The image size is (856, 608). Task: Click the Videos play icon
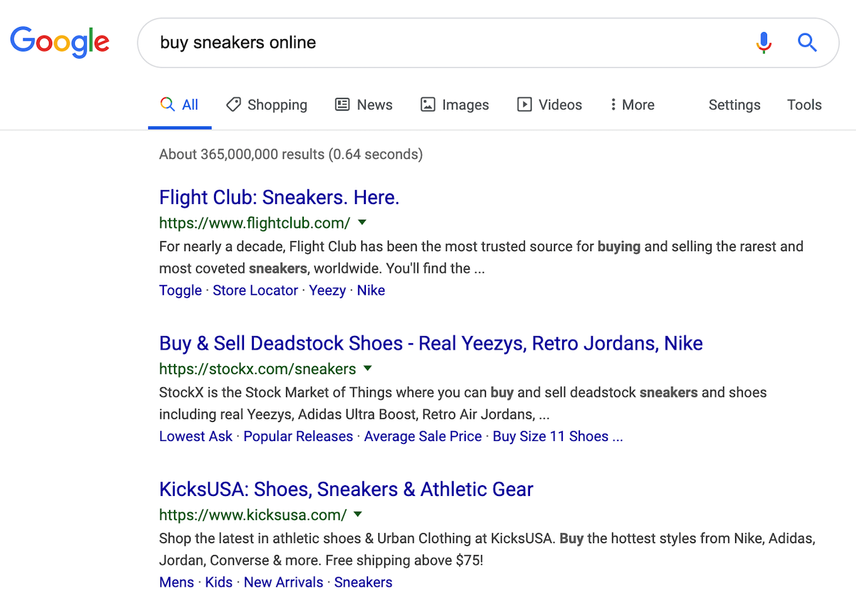(524, 104)
